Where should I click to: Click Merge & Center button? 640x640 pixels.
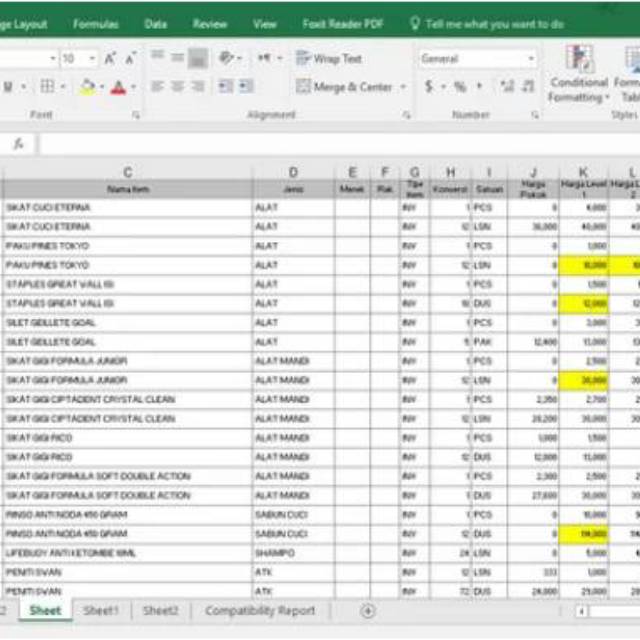(x=345, y=87)
